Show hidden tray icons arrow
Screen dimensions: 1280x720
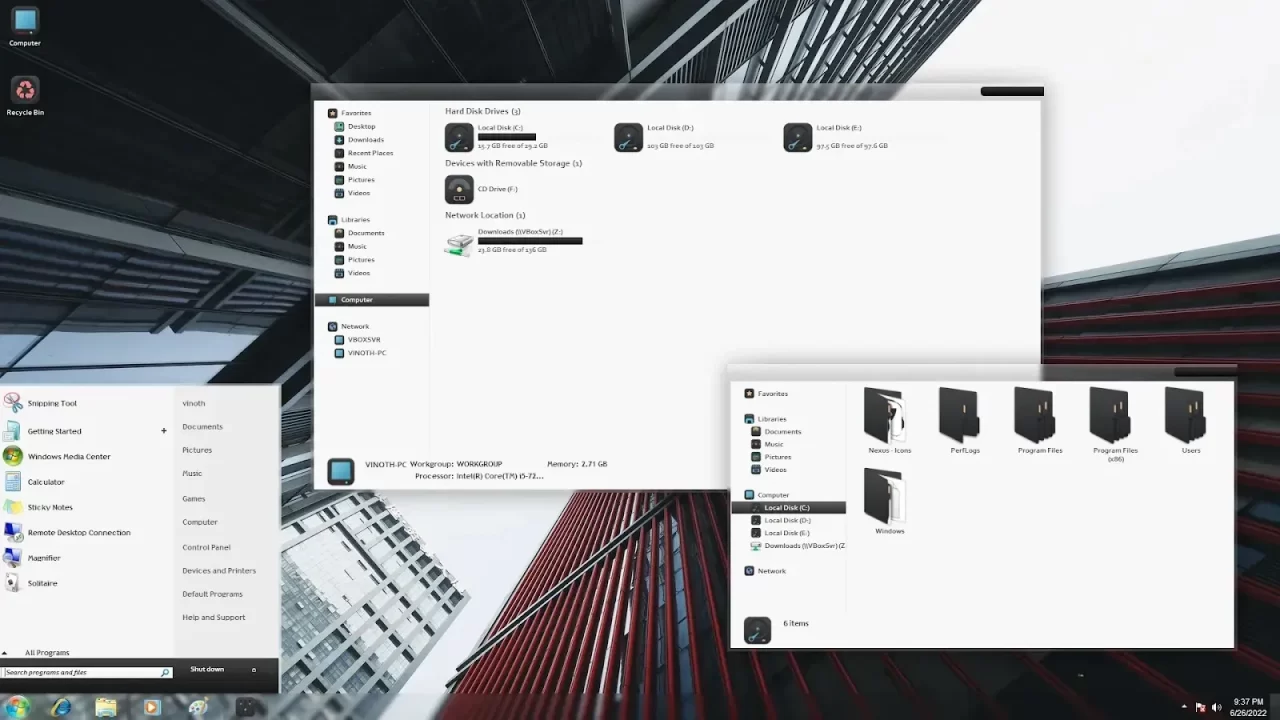pyautogui.click(x=1184, y=707)
